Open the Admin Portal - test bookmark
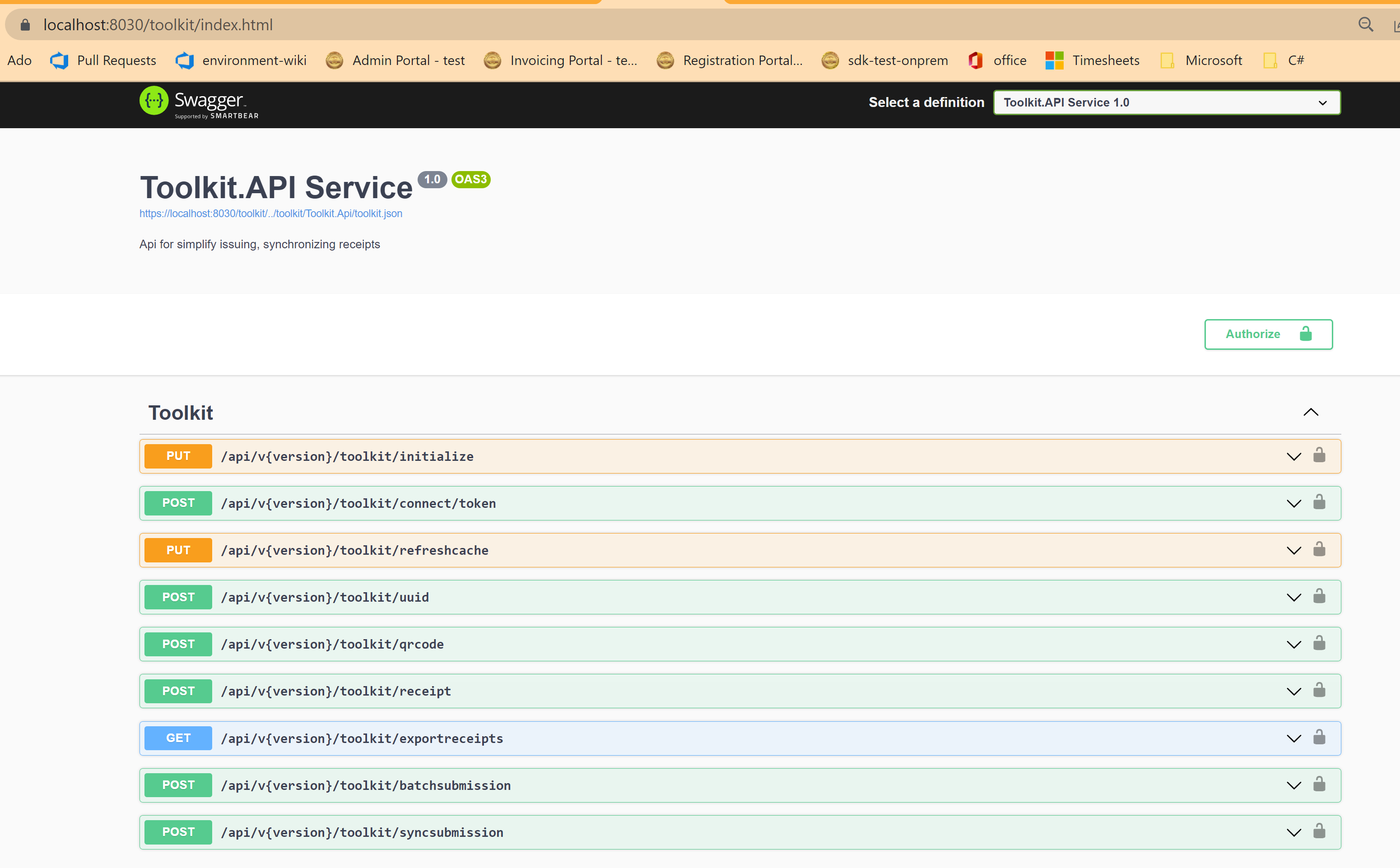 click(x=408, y=60)
